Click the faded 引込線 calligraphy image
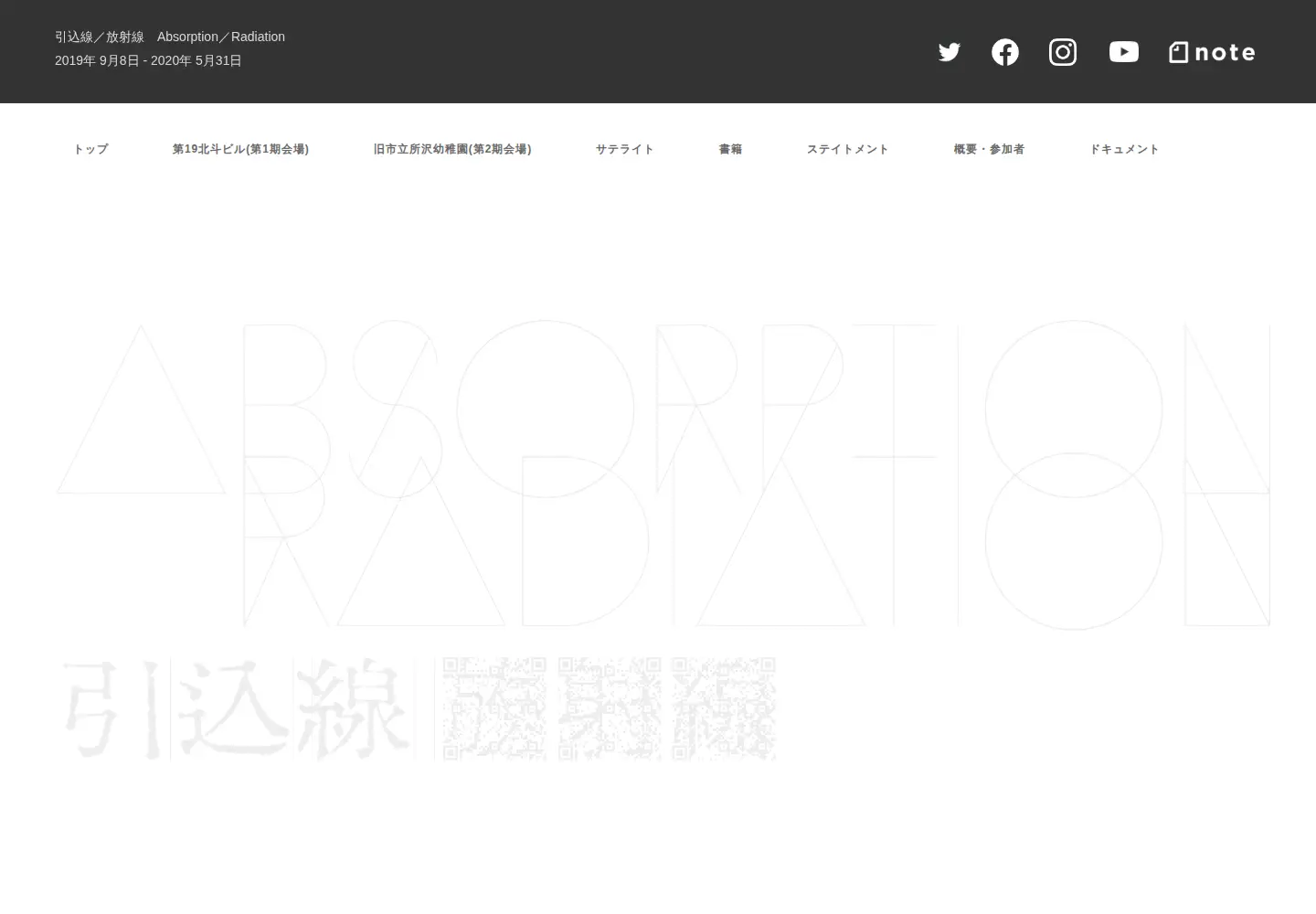This screenshot has width=1316, height=914. click(x=238, y=708)
